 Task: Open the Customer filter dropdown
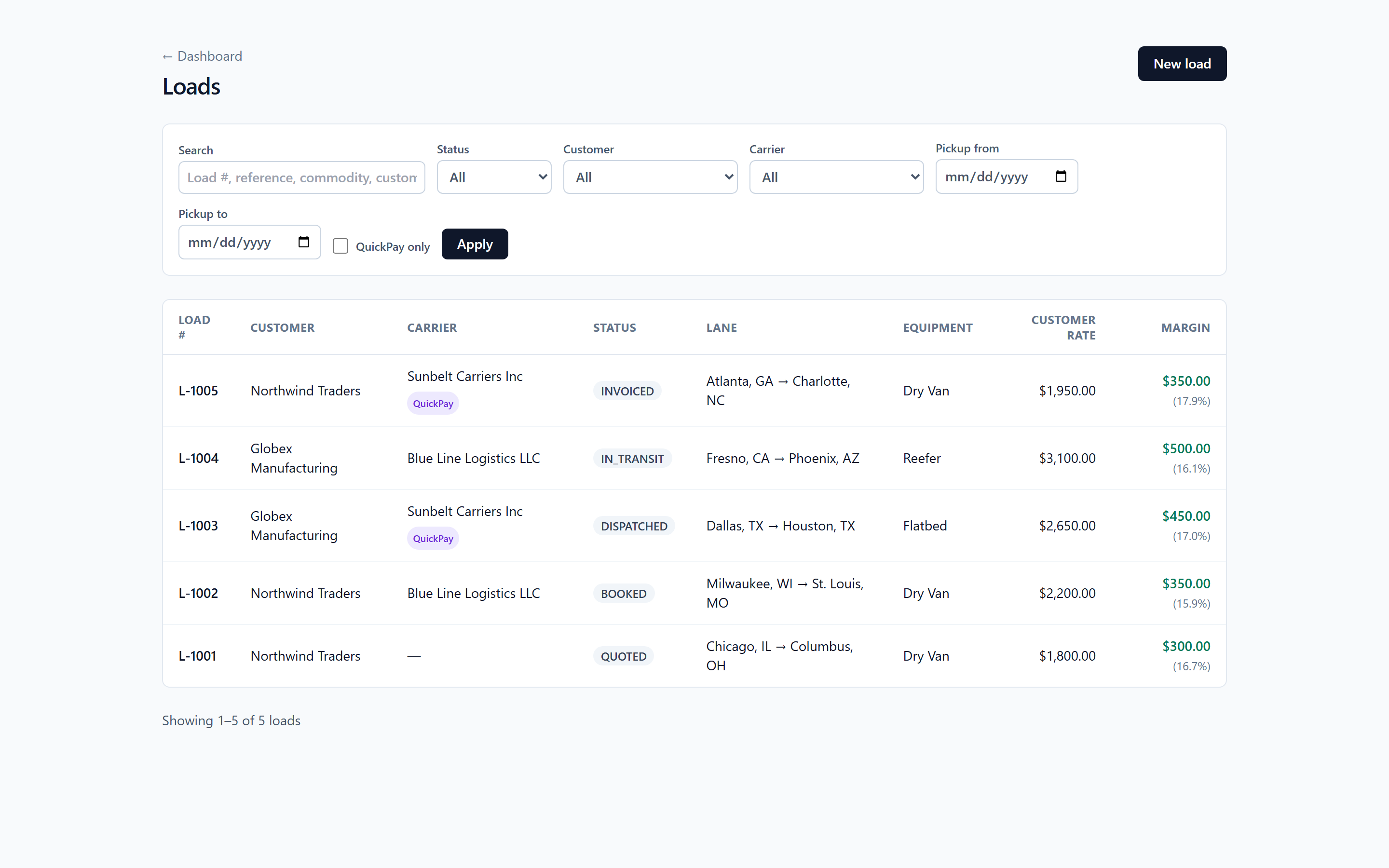click(650, 177)
